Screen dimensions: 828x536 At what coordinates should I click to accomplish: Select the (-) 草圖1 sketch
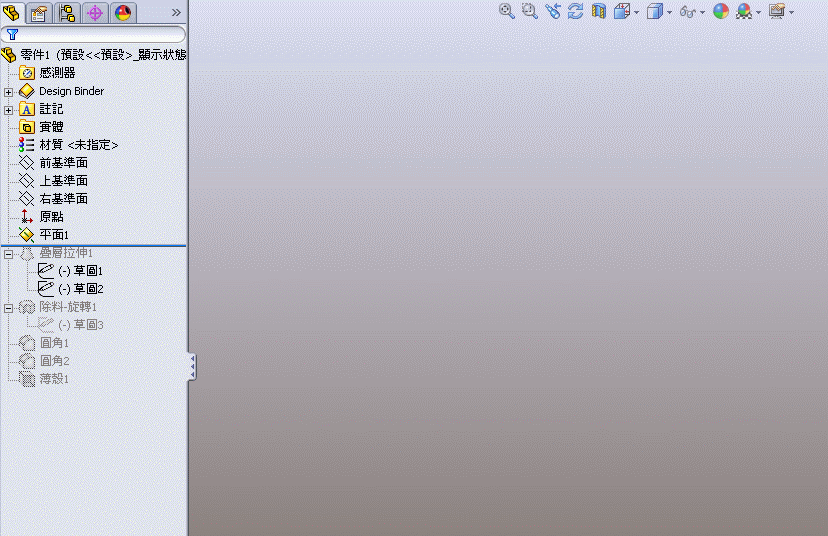pos(70,271)
